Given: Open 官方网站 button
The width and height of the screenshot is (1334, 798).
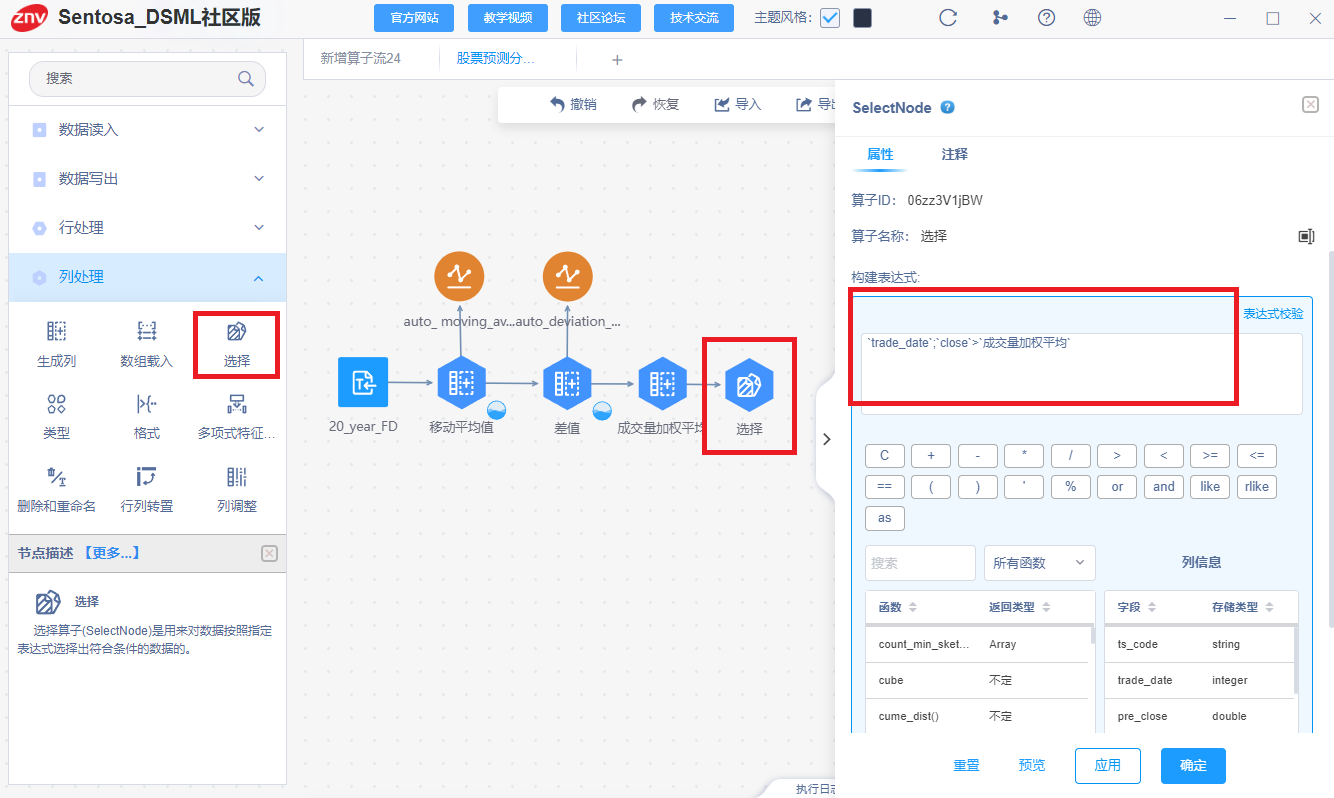Looking at the screenshot, I should (413, 18).
